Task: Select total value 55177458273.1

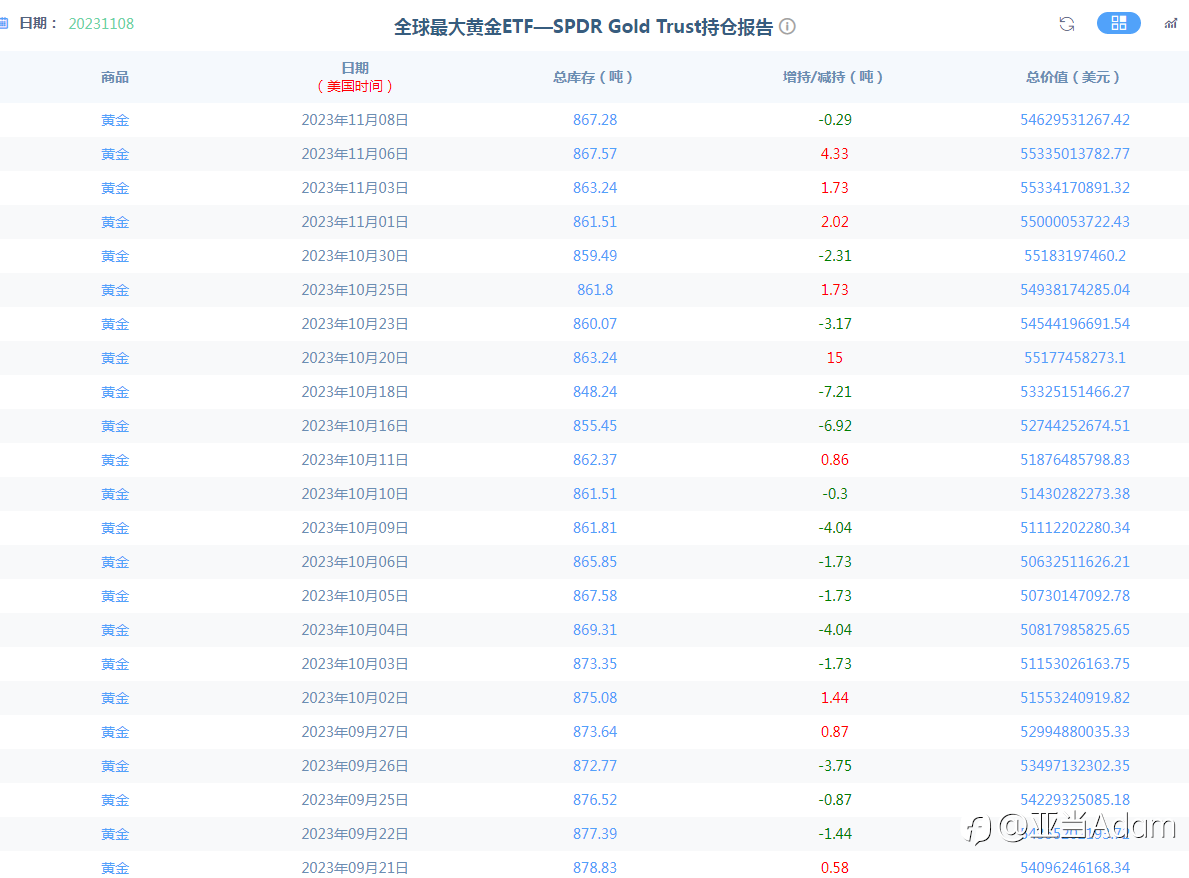Action: pos(1074,358)
